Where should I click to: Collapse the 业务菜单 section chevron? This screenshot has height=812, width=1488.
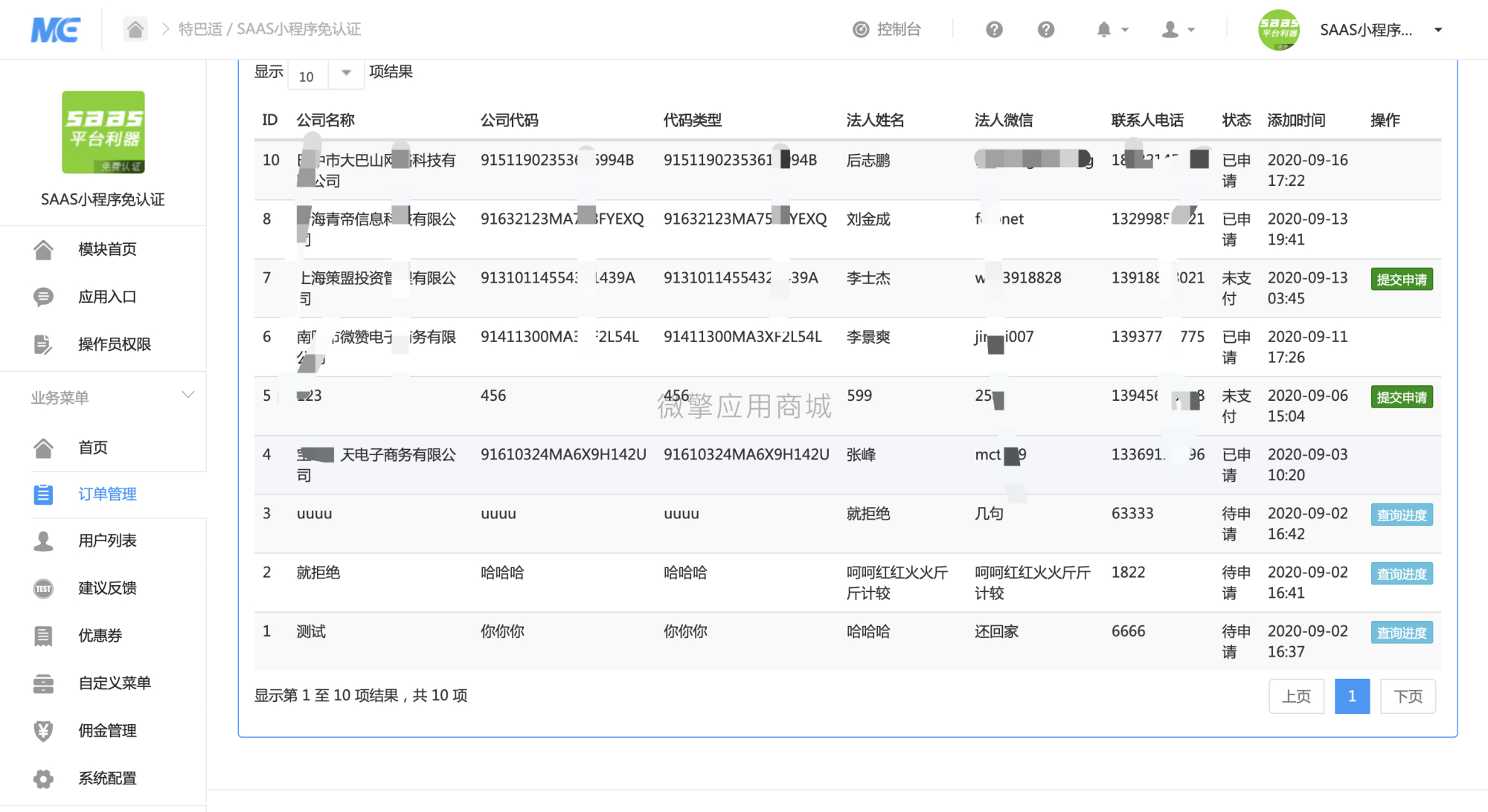pos(188,395)
